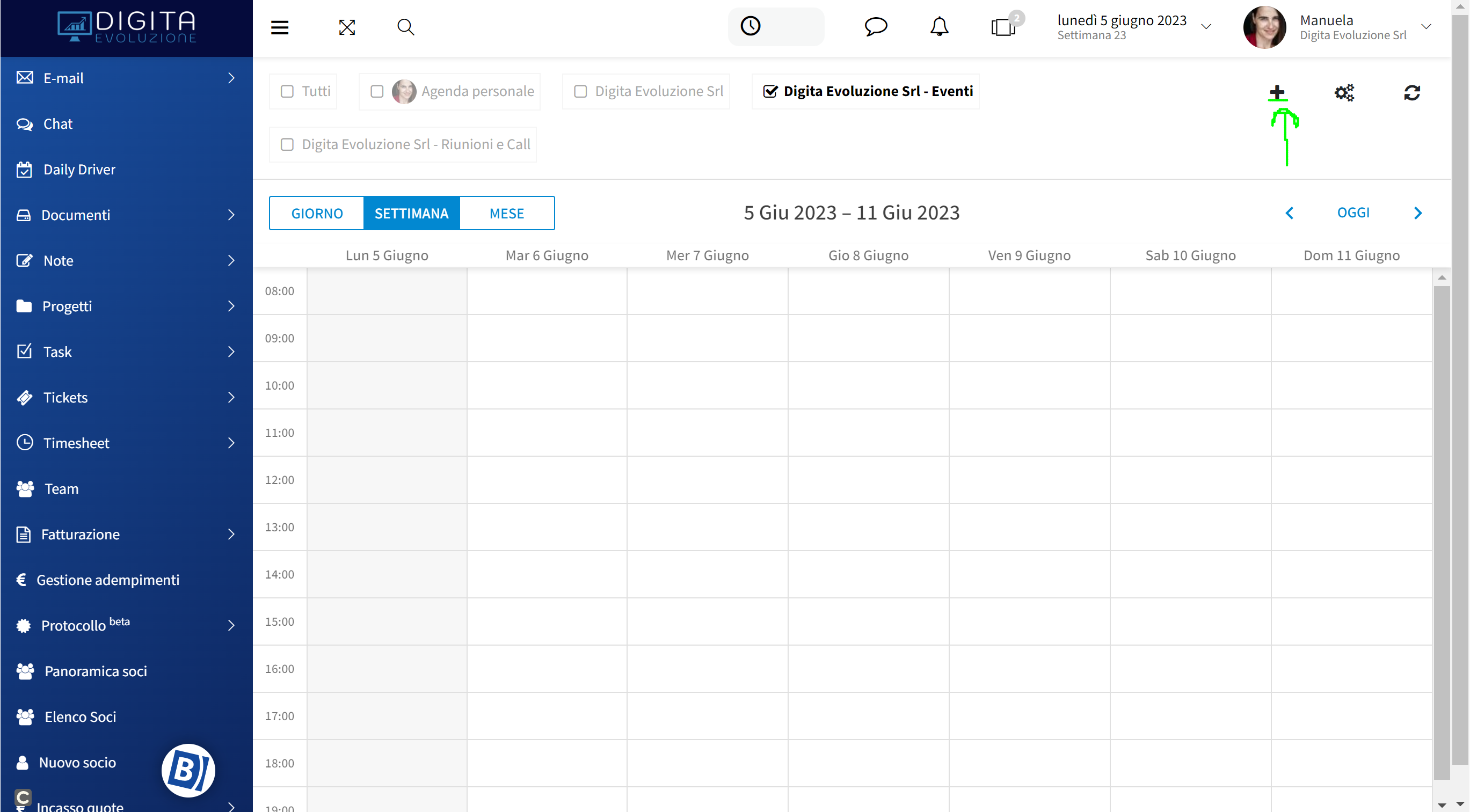Click the Tickets tag icon
Image resolution: width=1470 pixels, height=812 pixels.
tap(25, 397)
